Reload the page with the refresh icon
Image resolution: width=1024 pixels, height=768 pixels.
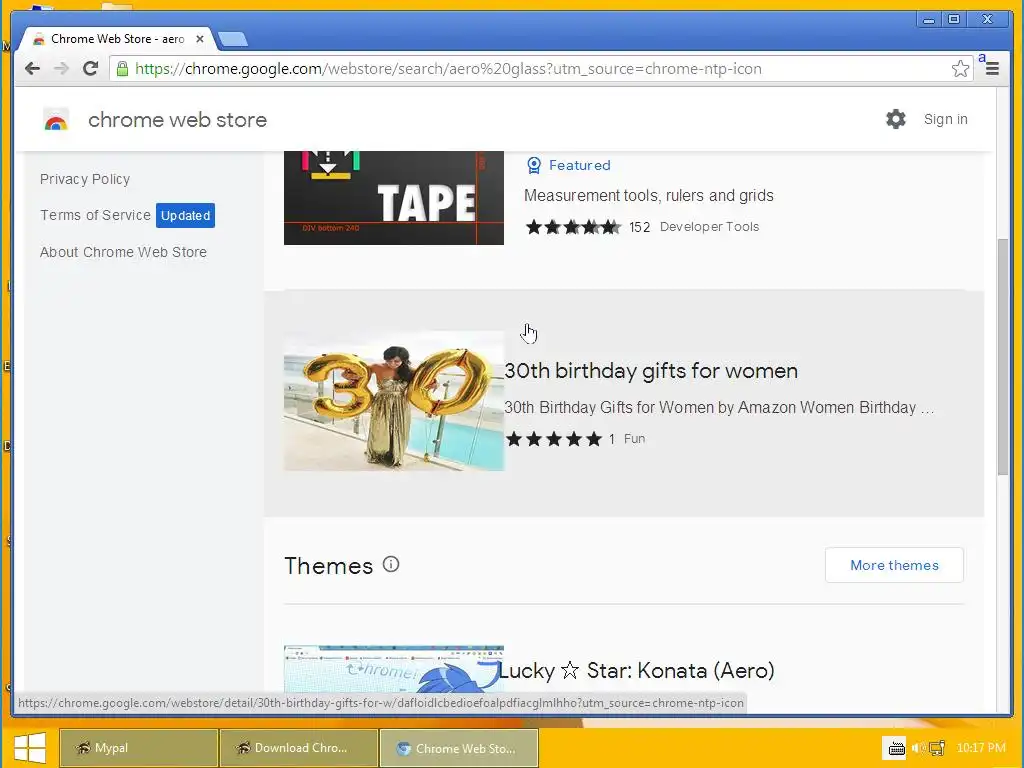click(90, 69)
